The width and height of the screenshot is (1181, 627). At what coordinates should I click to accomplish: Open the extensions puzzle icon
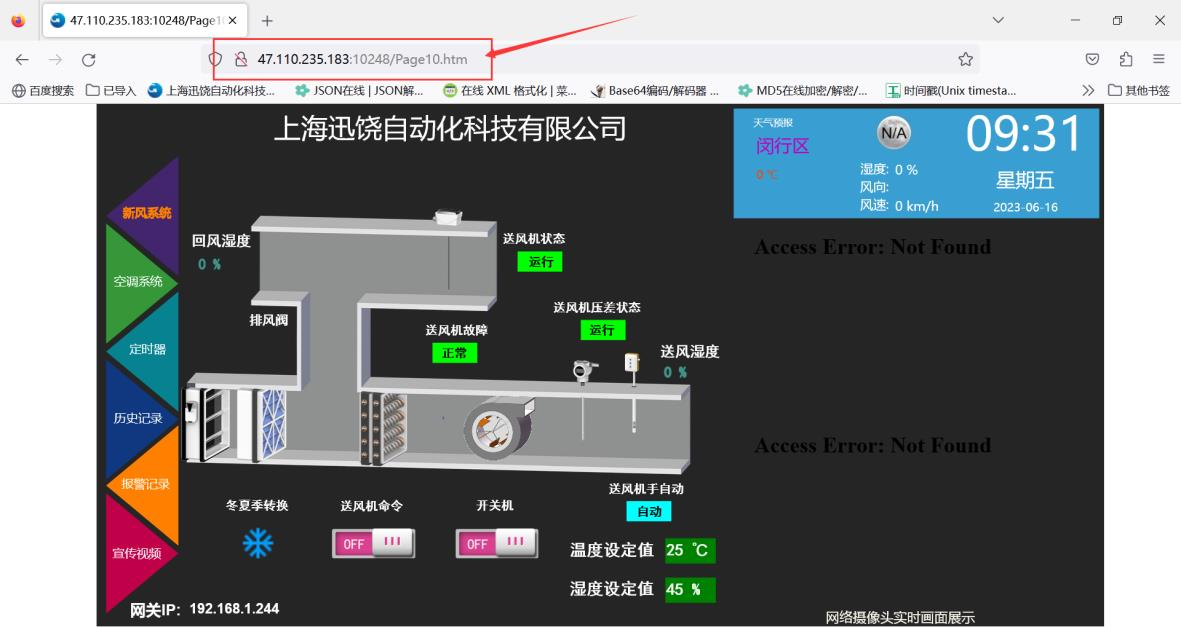pos(1126,59)
